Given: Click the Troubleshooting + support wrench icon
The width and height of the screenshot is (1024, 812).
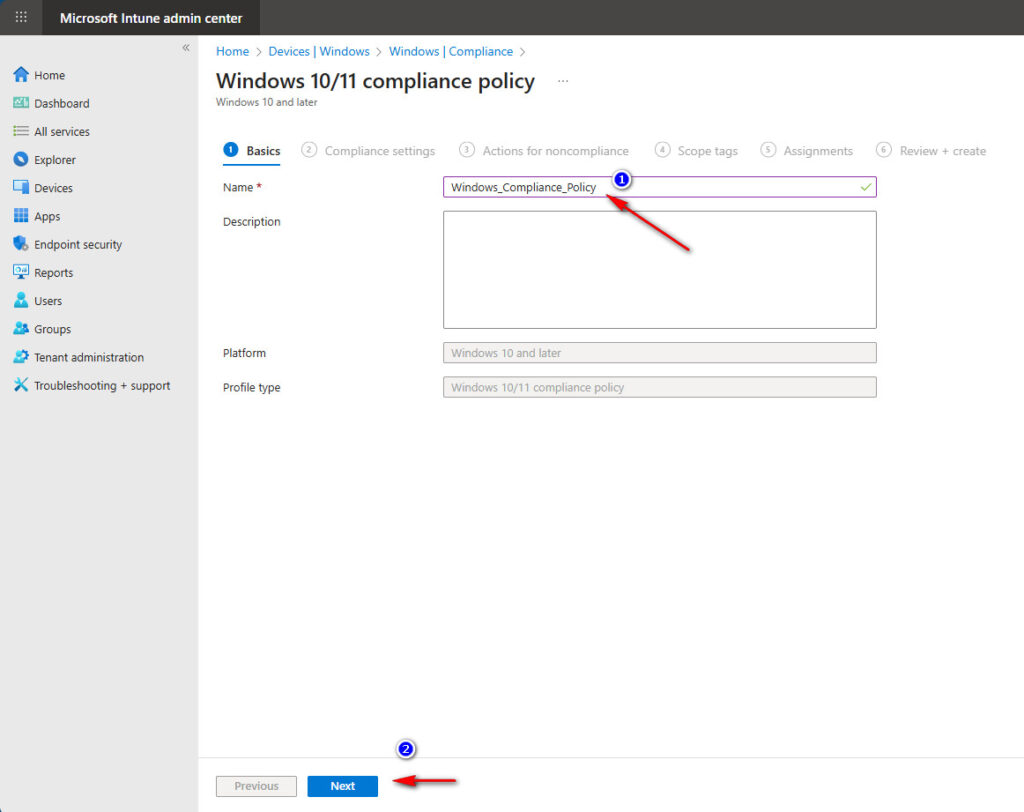Looking at the screenshot, I should tap(21, 385).
